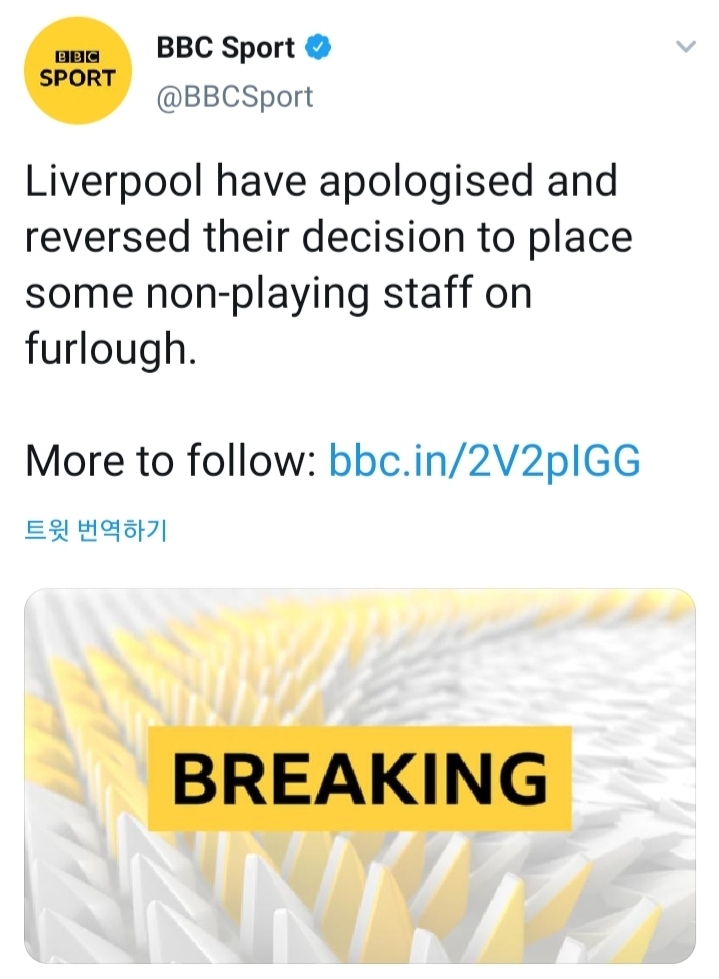Screen dimensions: 719x979
Task: Click the @BBCSport handle
Action: pyautogui.click(x=235, y=97)
